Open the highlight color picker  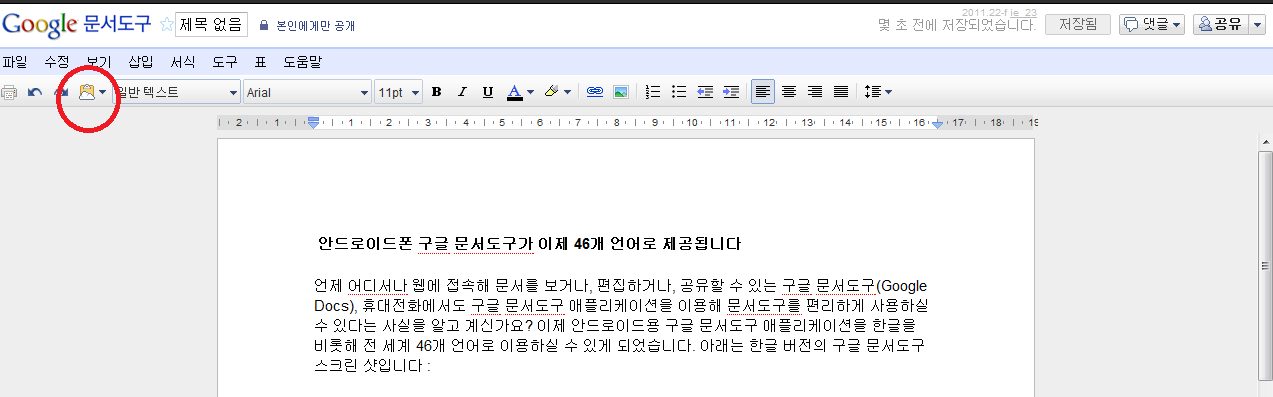pos(557,92)
